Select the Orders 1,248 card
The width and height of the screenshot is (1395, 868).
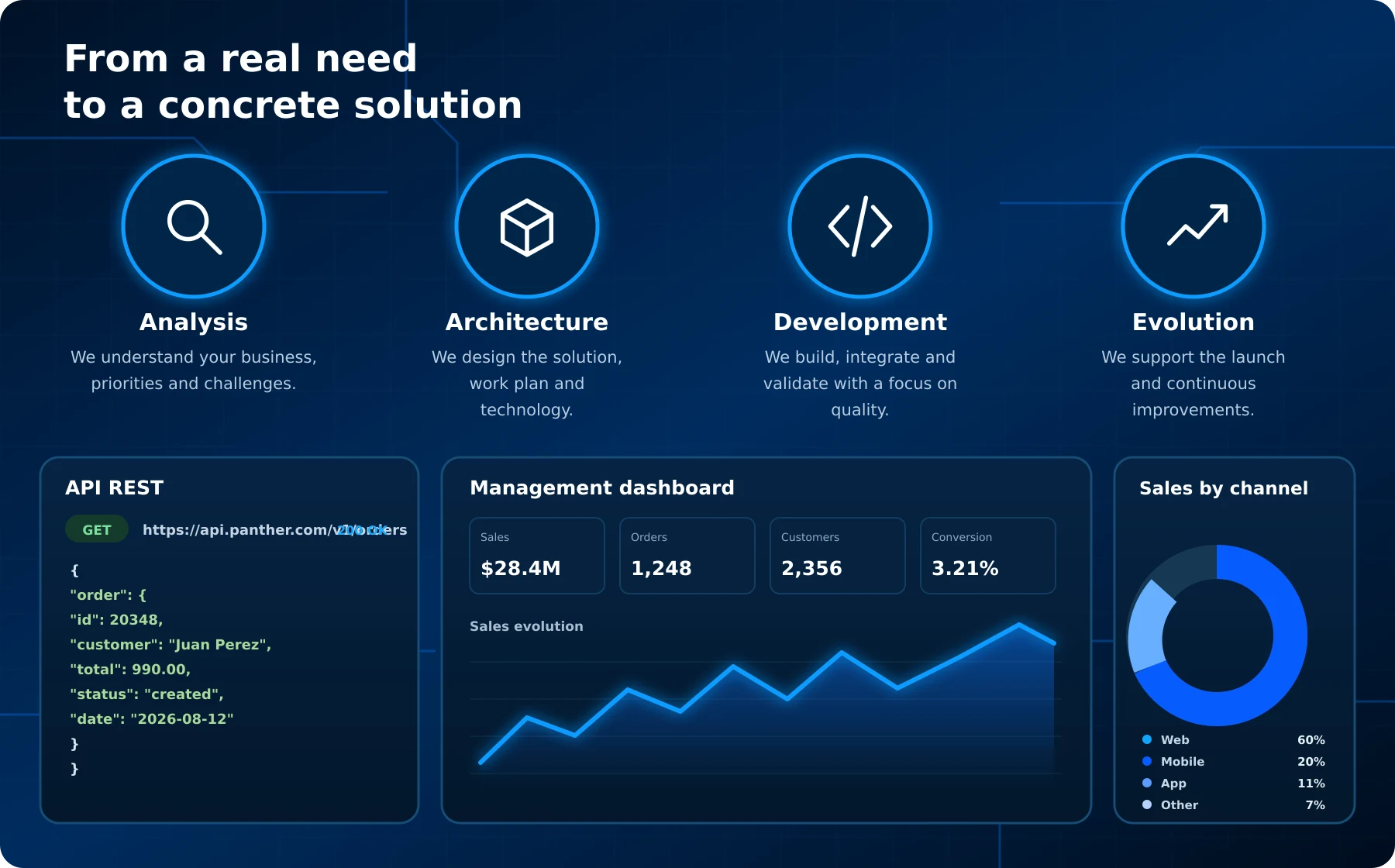687,556
